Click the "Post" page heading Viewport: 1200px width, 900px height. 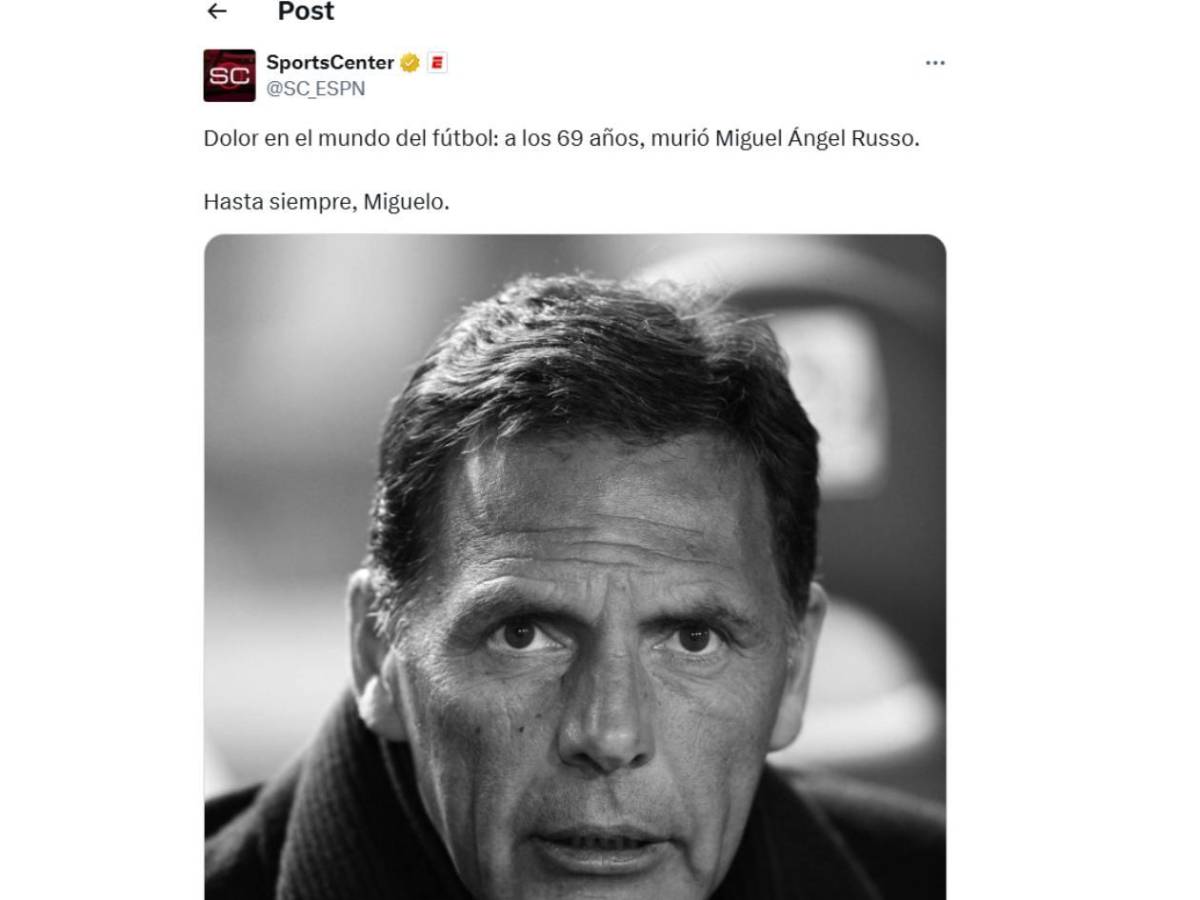click(306, 12)
